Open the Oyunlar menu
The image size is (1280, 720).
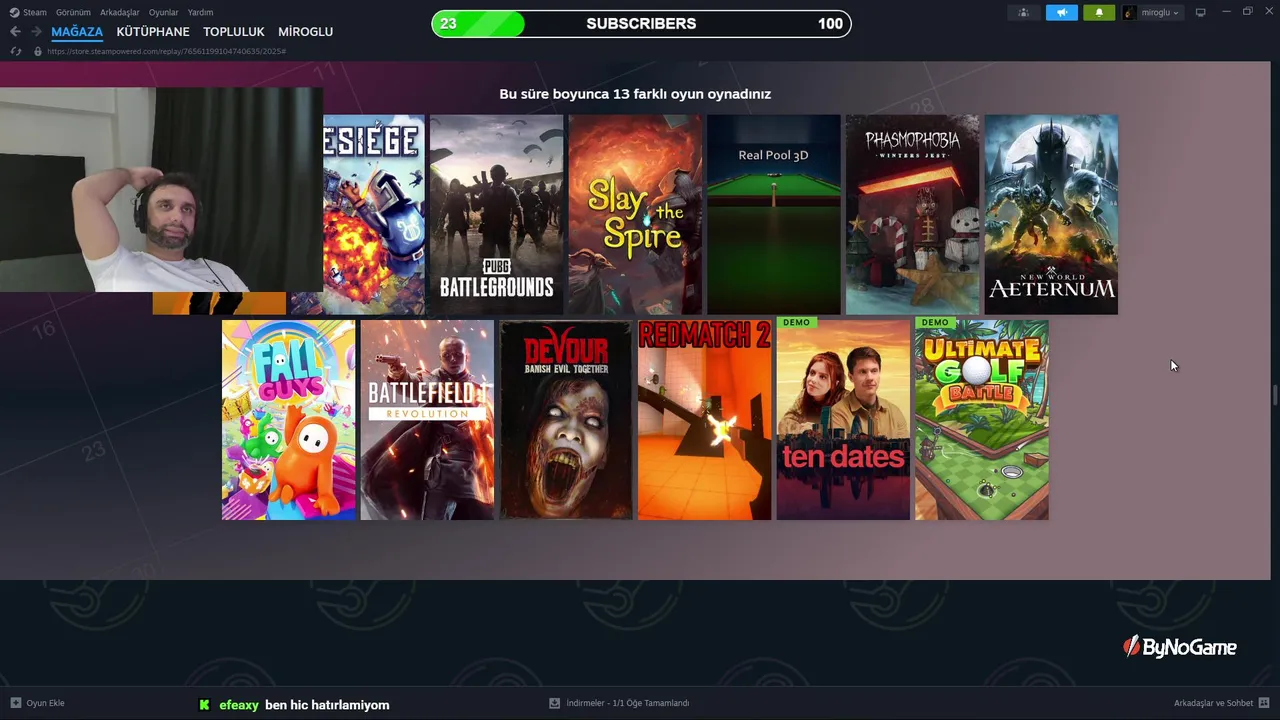coord(164,12)
